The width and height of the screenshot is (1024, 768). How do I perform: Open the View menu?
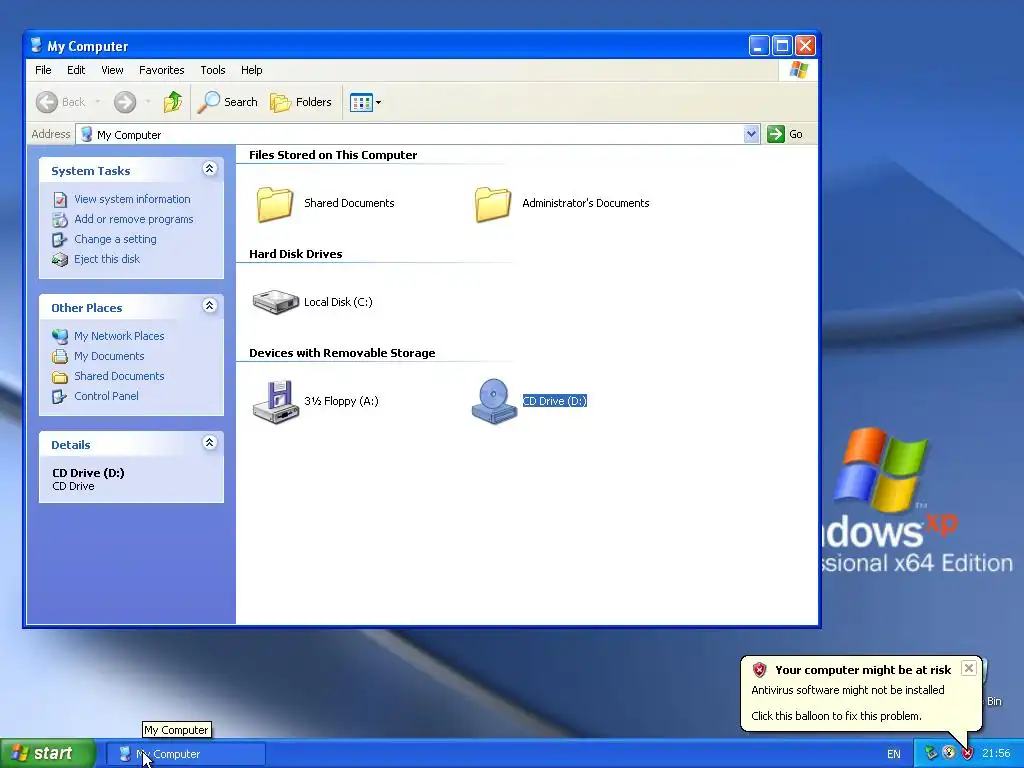[112, 70]
